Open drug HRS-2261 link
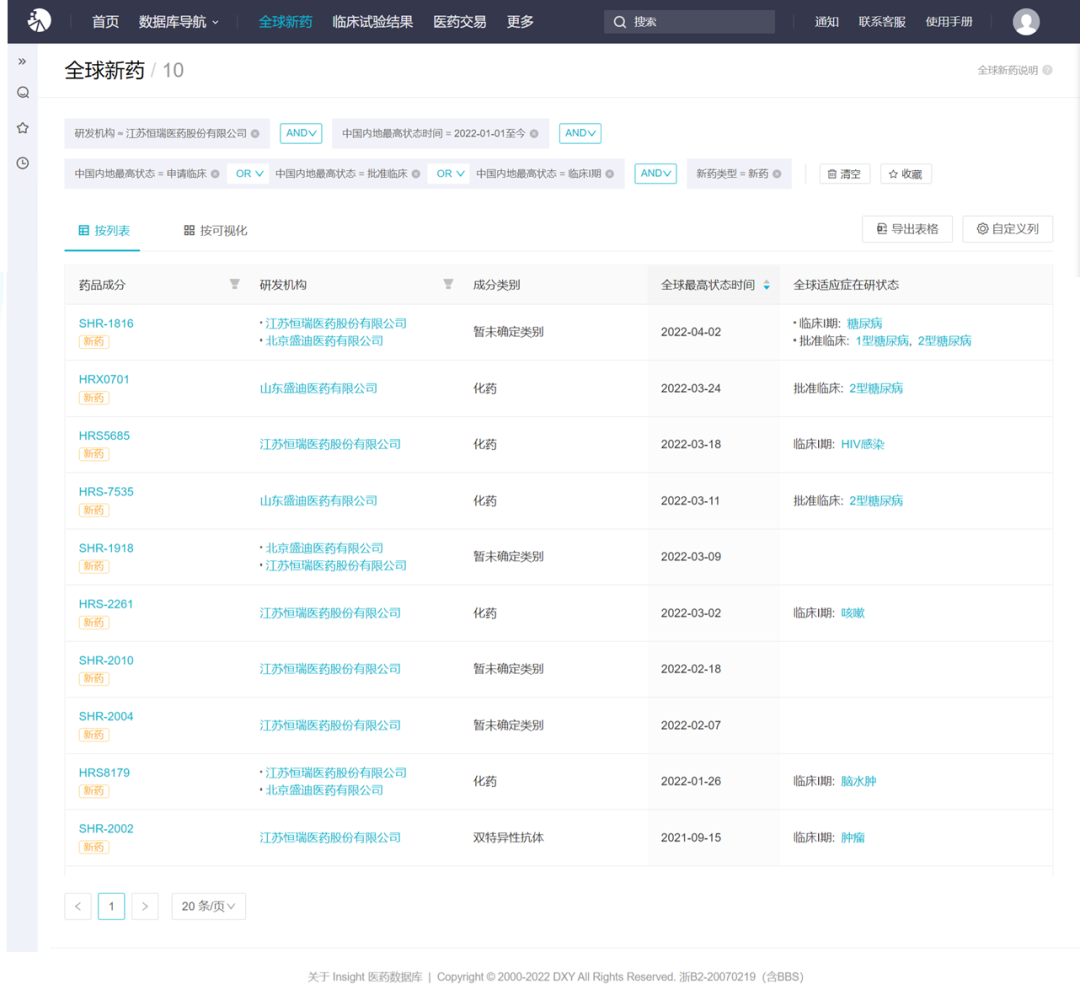This screenshot has width=1080, height=995. (x=106, y=604)
